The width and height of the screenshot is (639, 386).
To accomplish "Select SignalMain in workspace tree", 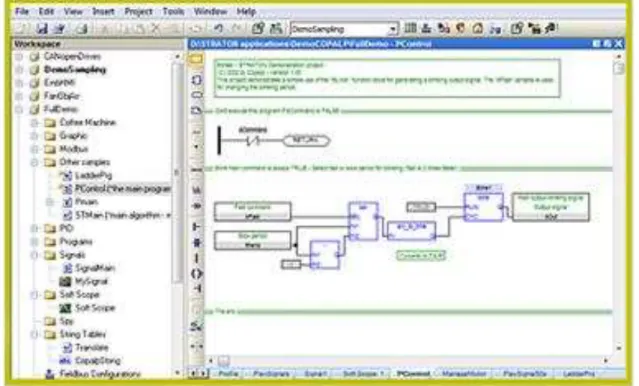I will (95, 268).
